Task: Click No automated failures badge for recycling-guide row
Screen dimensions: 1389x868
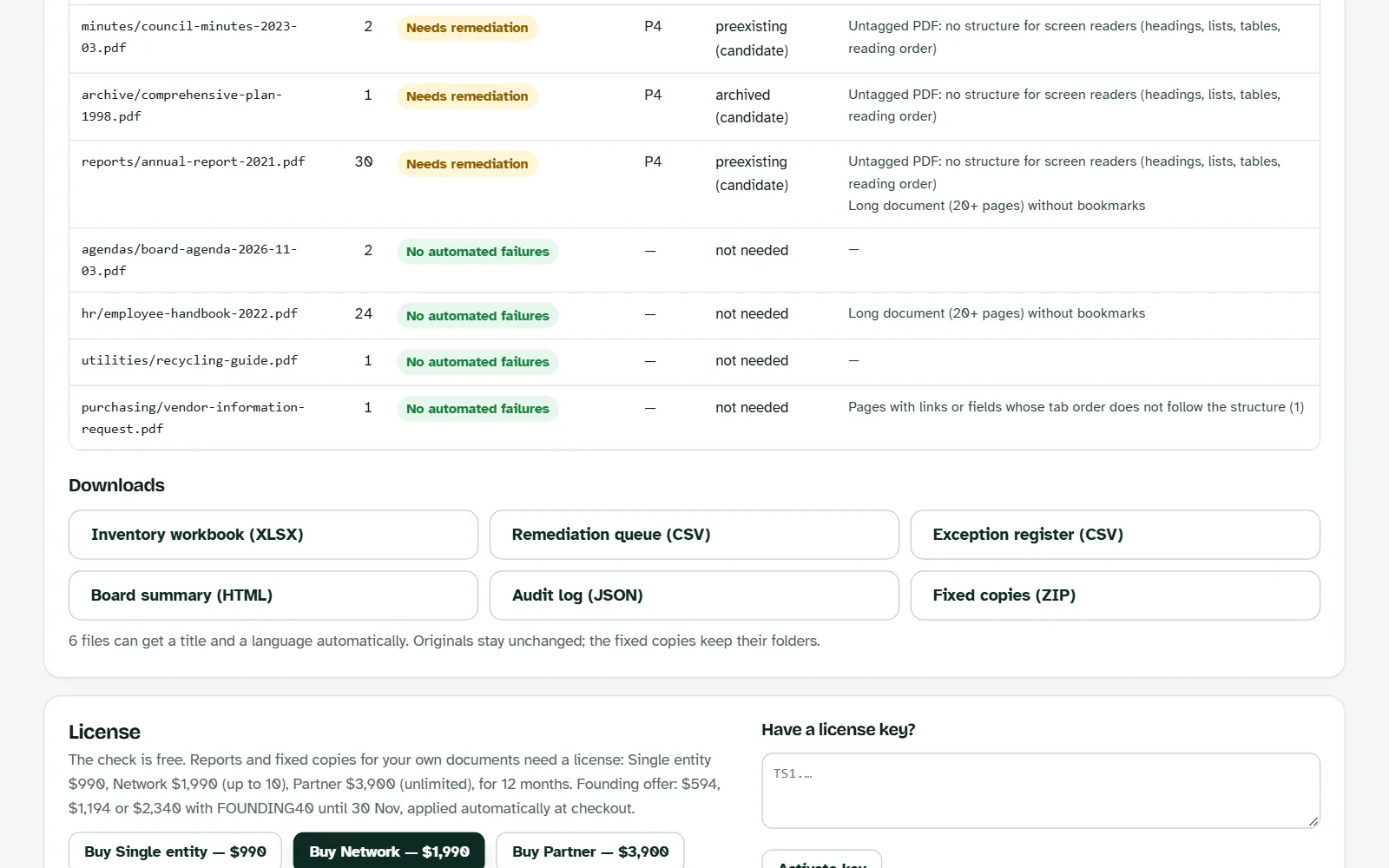Action: pyautogui.click(x=477, y=362)
